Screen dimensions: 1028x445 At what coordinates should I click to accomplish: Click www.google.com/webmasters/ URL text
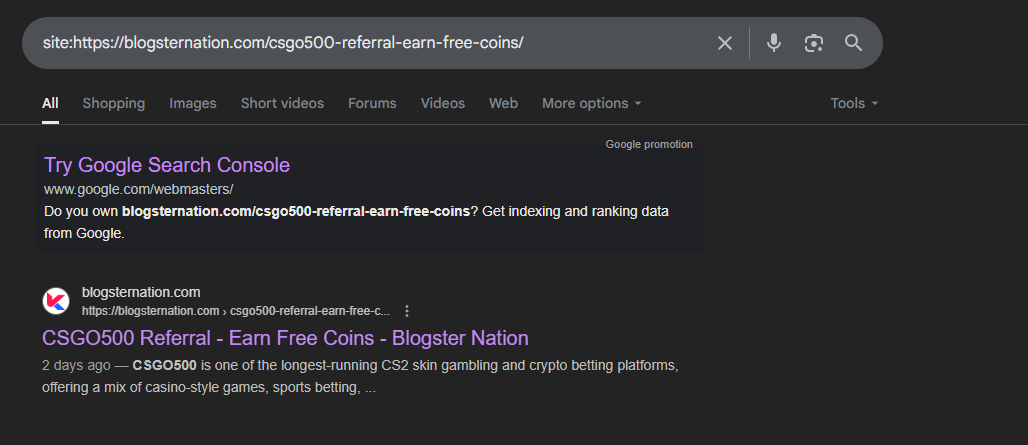(x=138, y=189)
